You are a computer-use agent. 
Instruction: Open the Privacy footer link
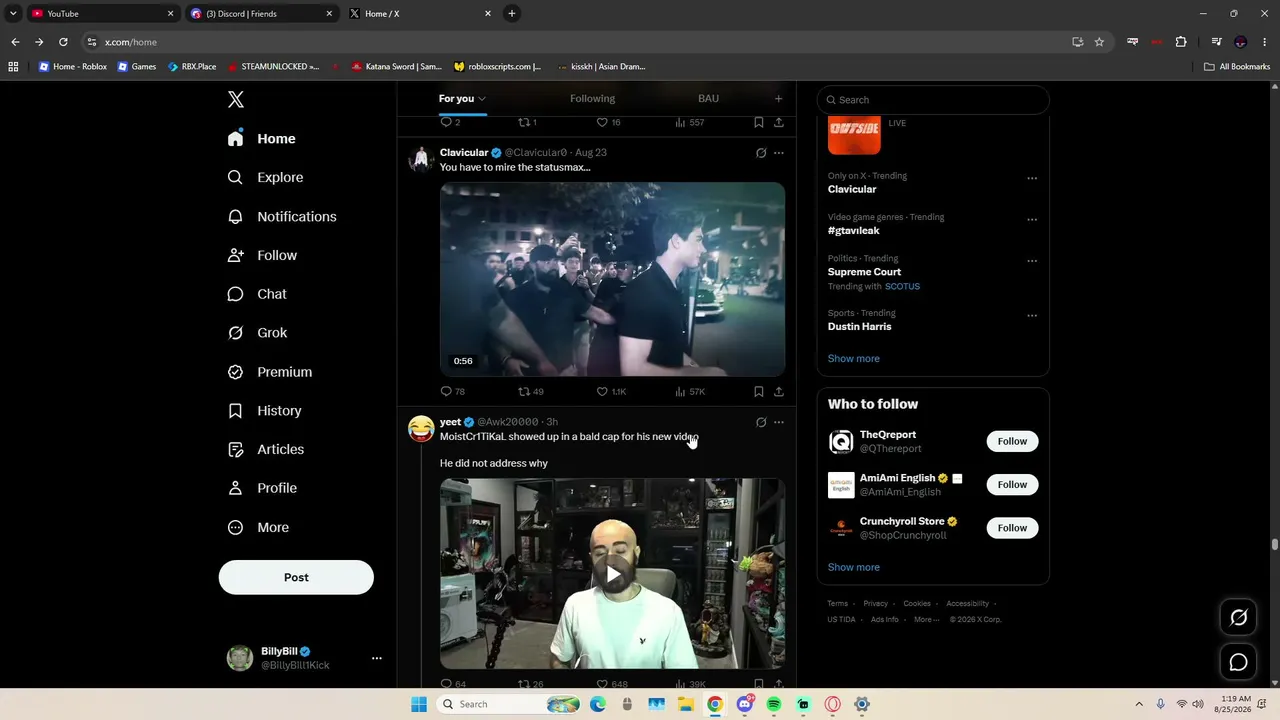[x=876, y=603]
